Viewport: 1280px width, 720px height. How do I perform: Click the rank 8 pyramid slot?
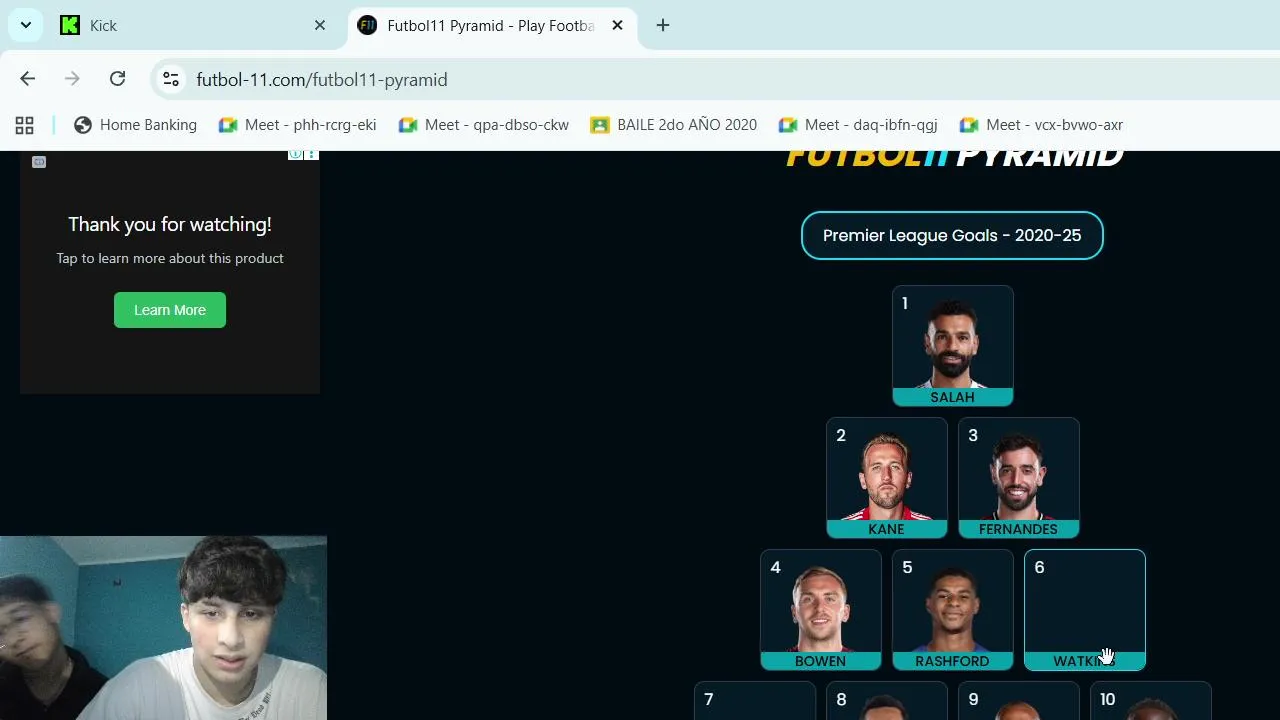click(x=887, y=701)
